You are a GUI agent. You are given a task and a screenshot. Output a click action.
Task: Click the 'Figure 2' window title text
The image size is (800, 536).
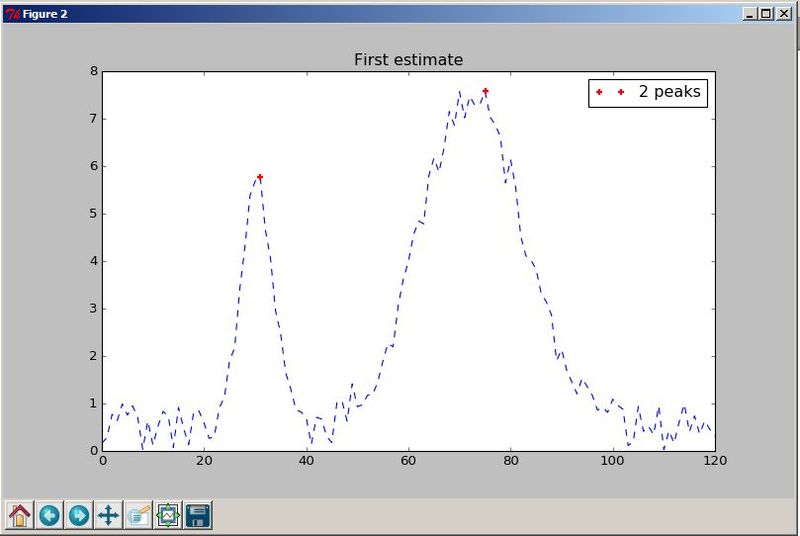45,14
